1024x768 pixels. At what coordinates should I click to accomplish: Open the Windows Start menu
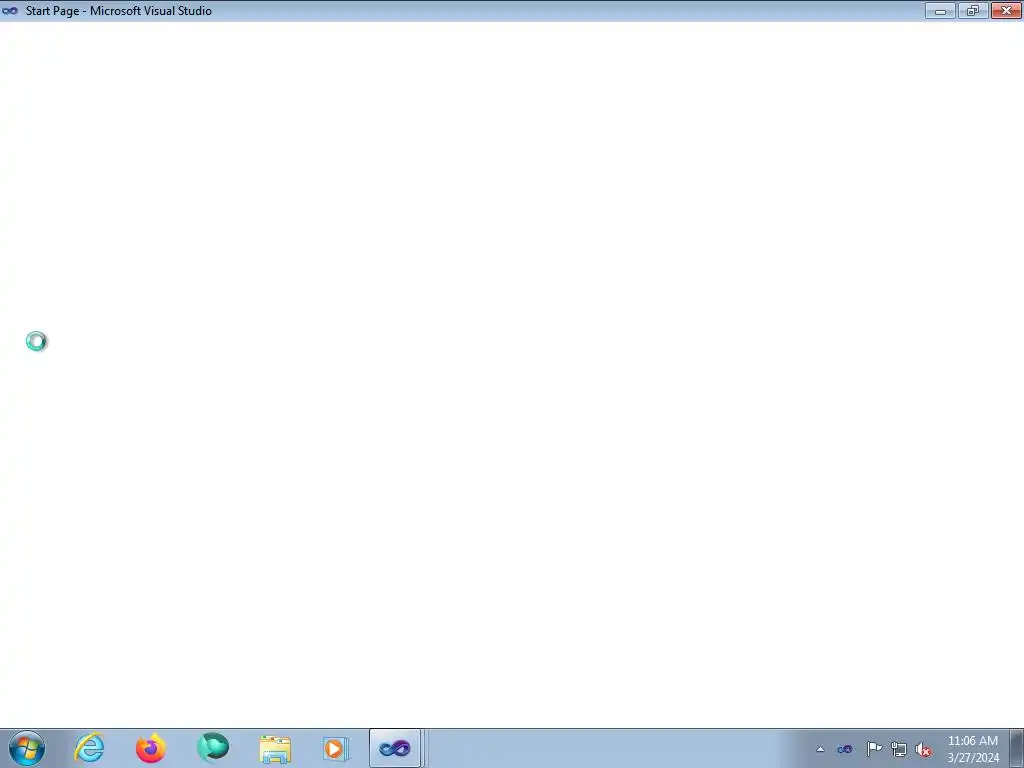27,748
